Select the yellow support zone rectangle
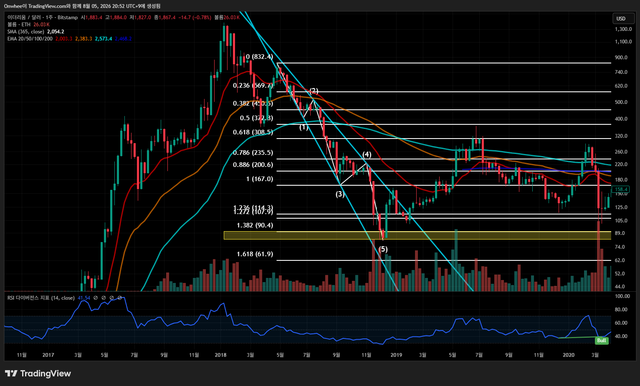The image size is (640, 386). coord(417,235)
